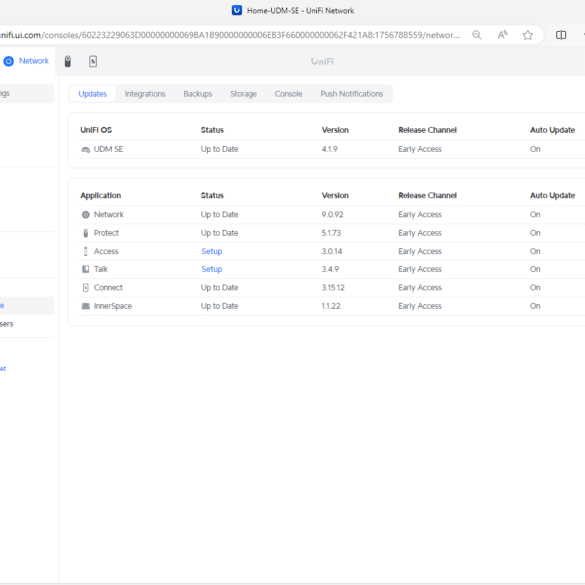Click the UniFi OS column header

(x=96, y=130)
